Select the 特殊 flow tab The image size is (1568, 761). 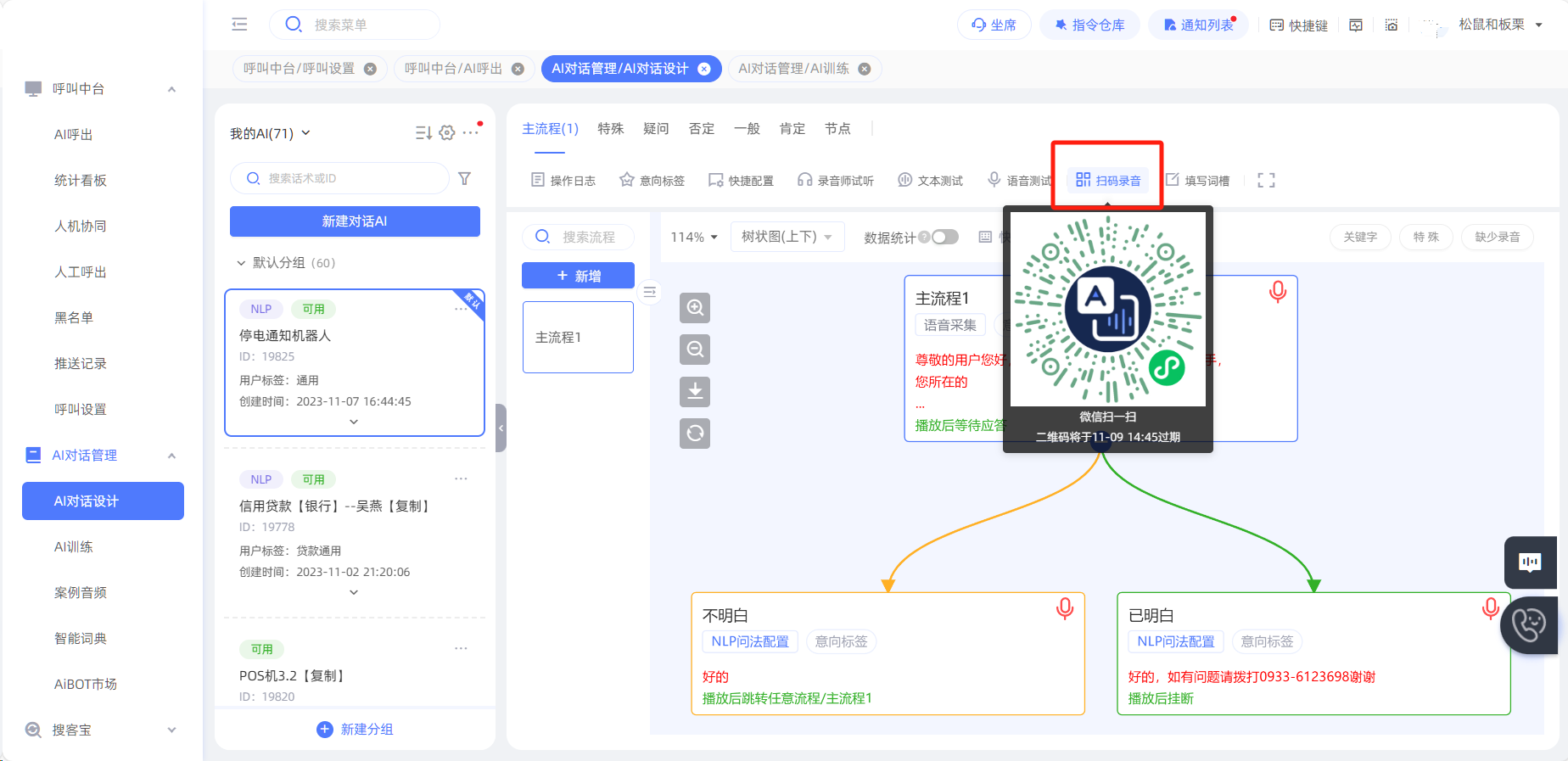coord(611,129)
